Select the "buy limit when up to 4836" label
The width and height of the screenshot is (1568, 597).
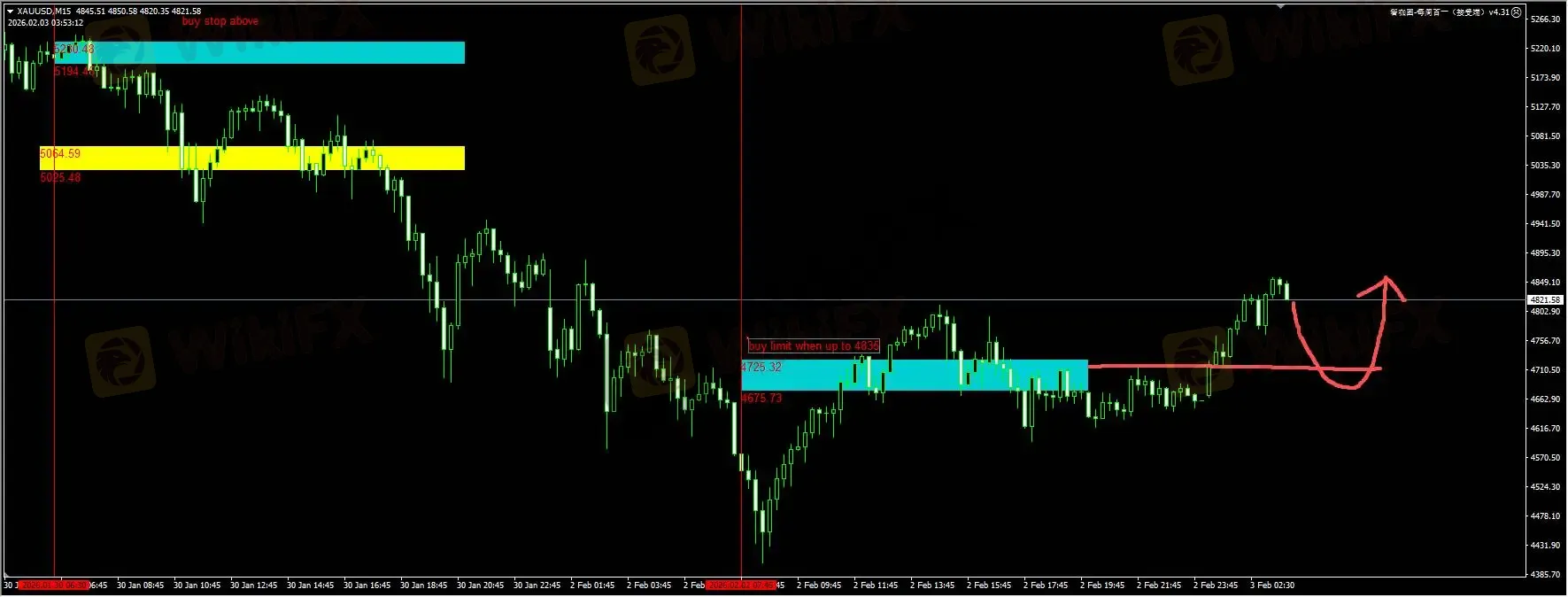[814, 346]
